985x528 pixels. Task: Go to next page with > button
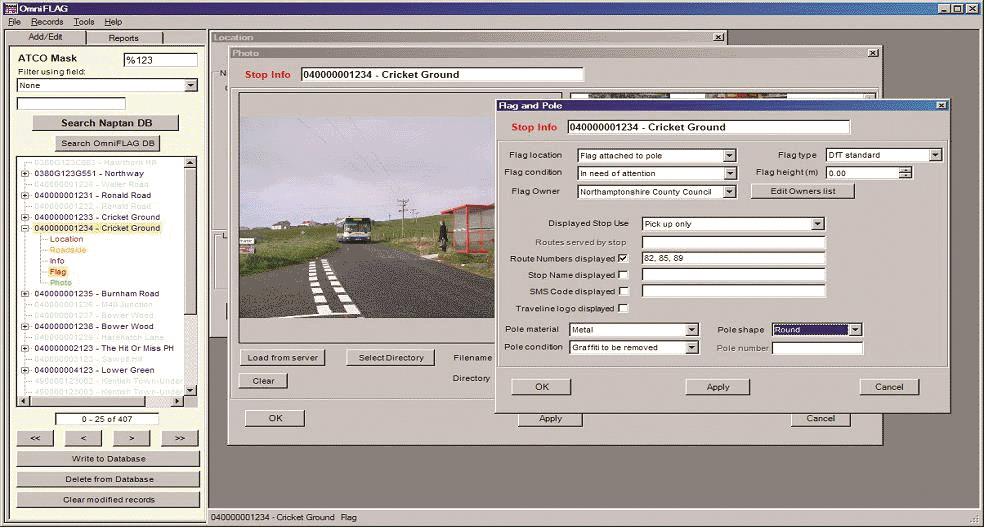point(131,438)
